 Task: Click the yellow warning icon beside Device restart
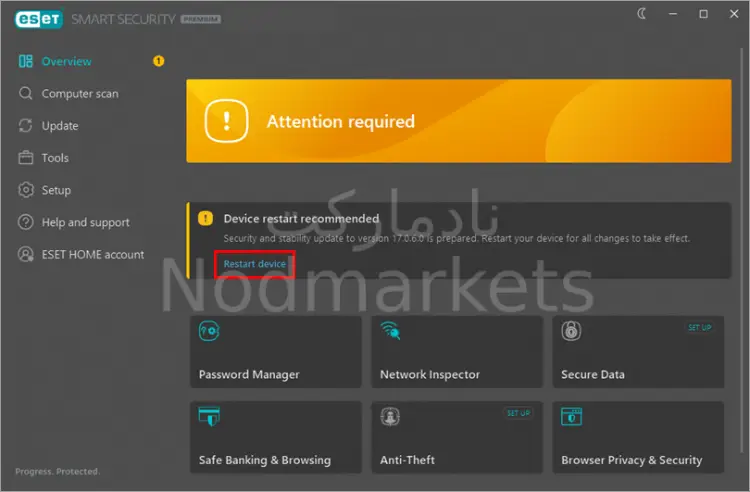pyautogui.click(x=205, y=219)
